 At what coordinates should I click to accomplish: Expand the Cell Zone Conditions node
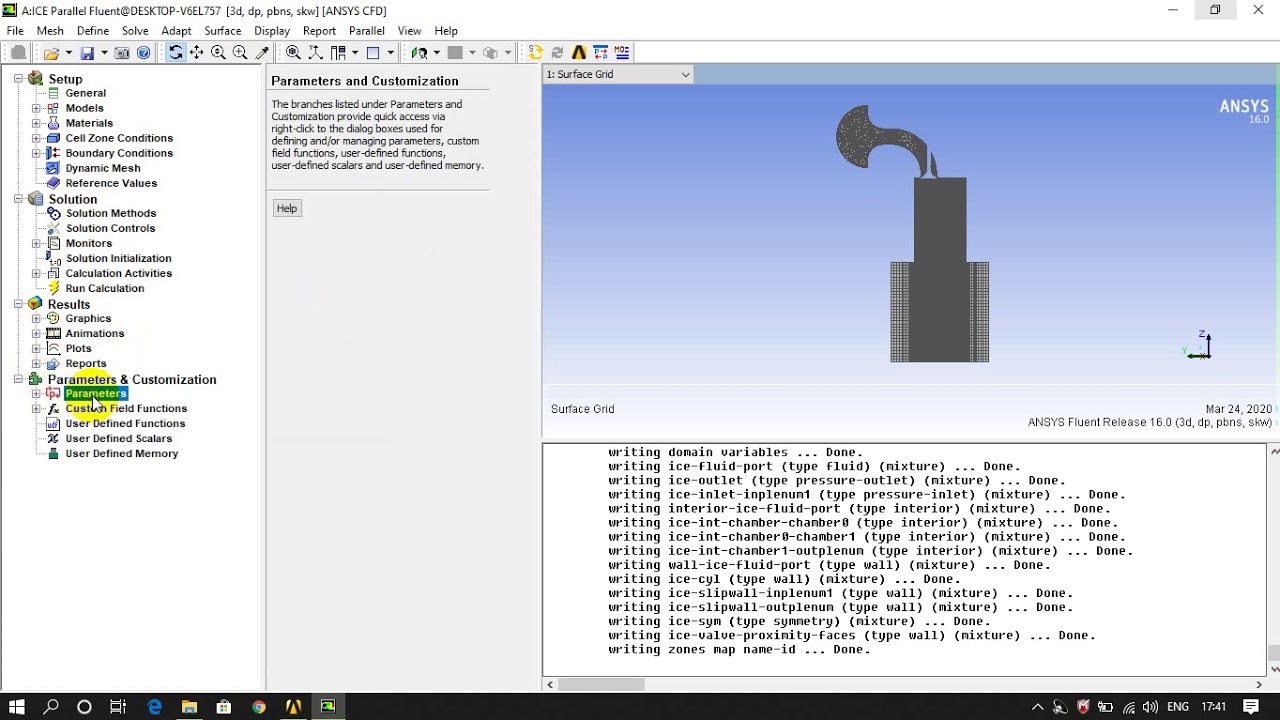pyautogui.click(x=36, y=138)
